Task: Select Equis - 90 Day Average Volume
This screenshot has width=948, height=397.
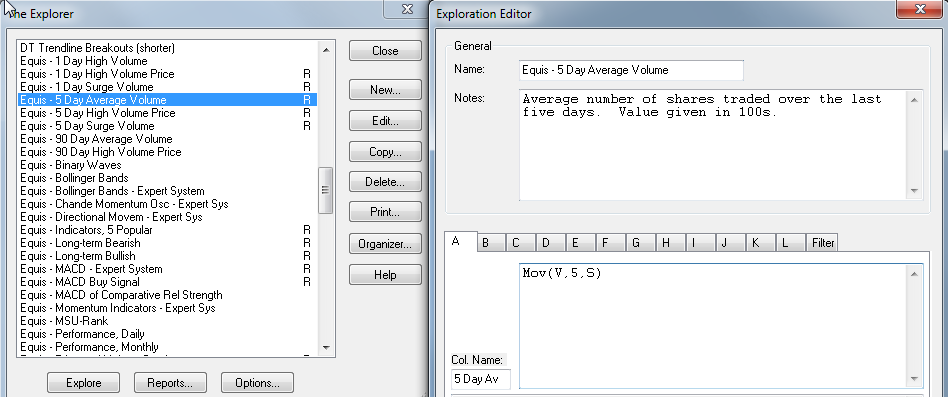Action: pyautogui.click(x=167, y=139)
